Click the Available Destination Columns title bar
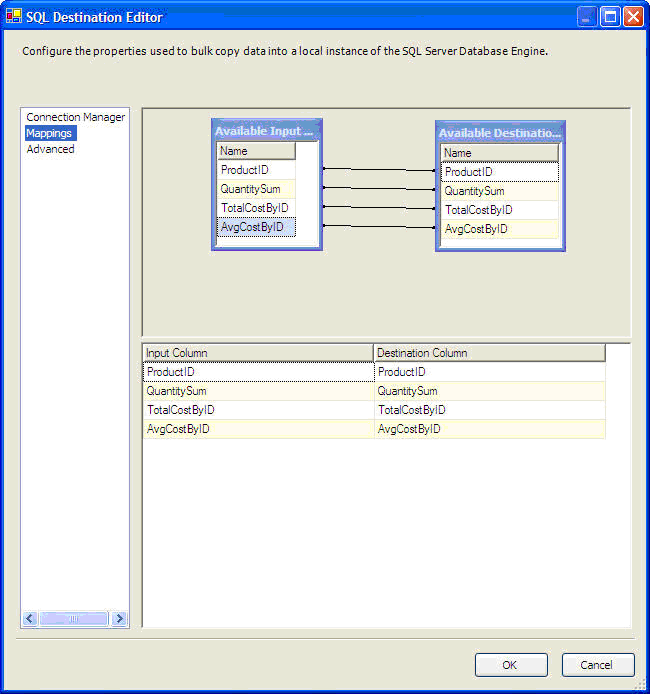This screenshot has height=694, width=650. tap(500, 133)
